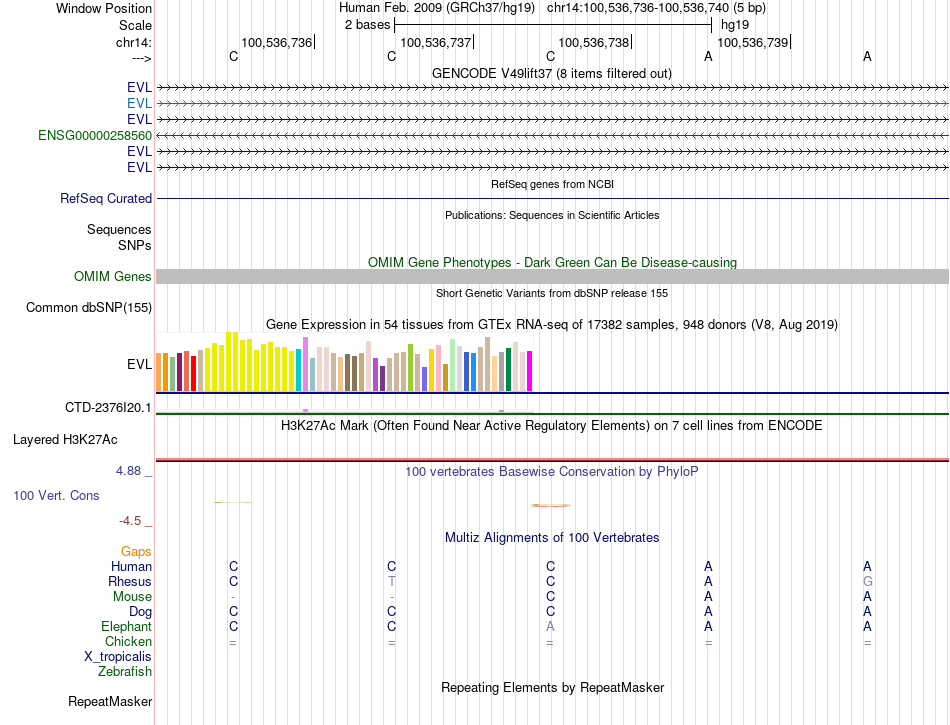
Task: Click the Dog species label
Action: point(140,612)
